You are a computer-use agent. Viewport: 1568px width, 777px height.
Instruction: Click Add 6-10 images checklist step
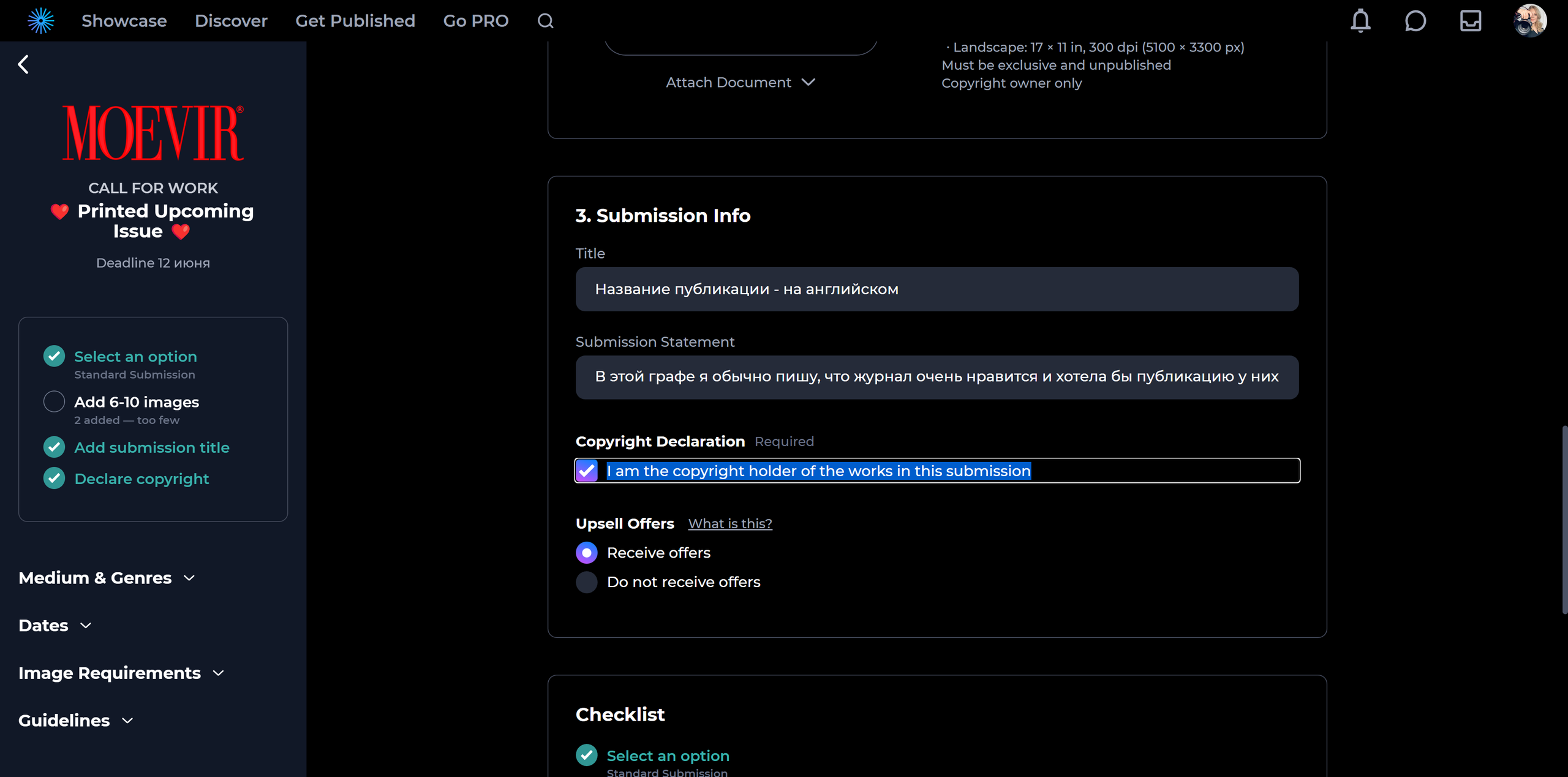(x=136, y=403)
